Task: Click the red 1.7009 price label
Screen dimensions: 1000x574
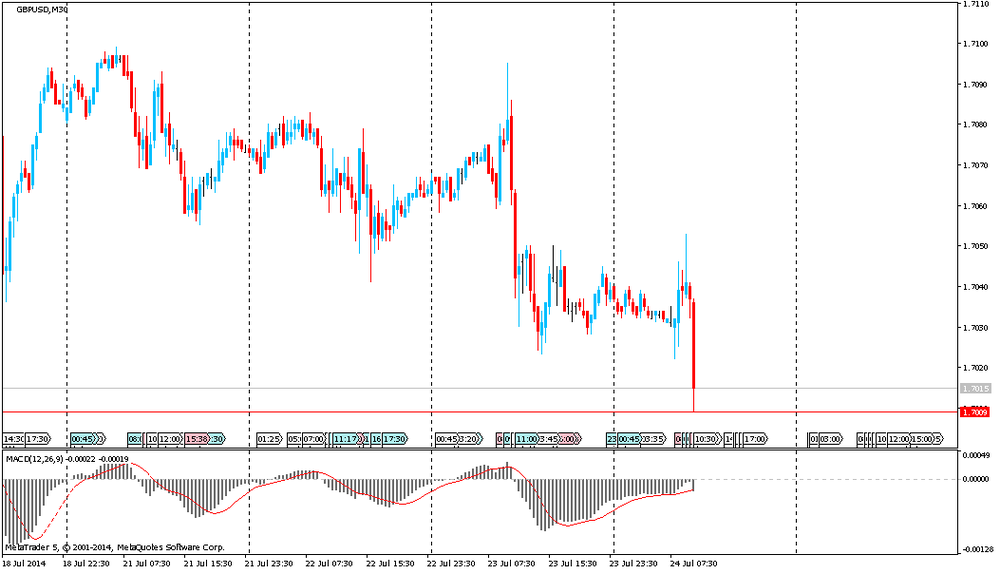Action: pyautogui.click(x=975, y=412)
